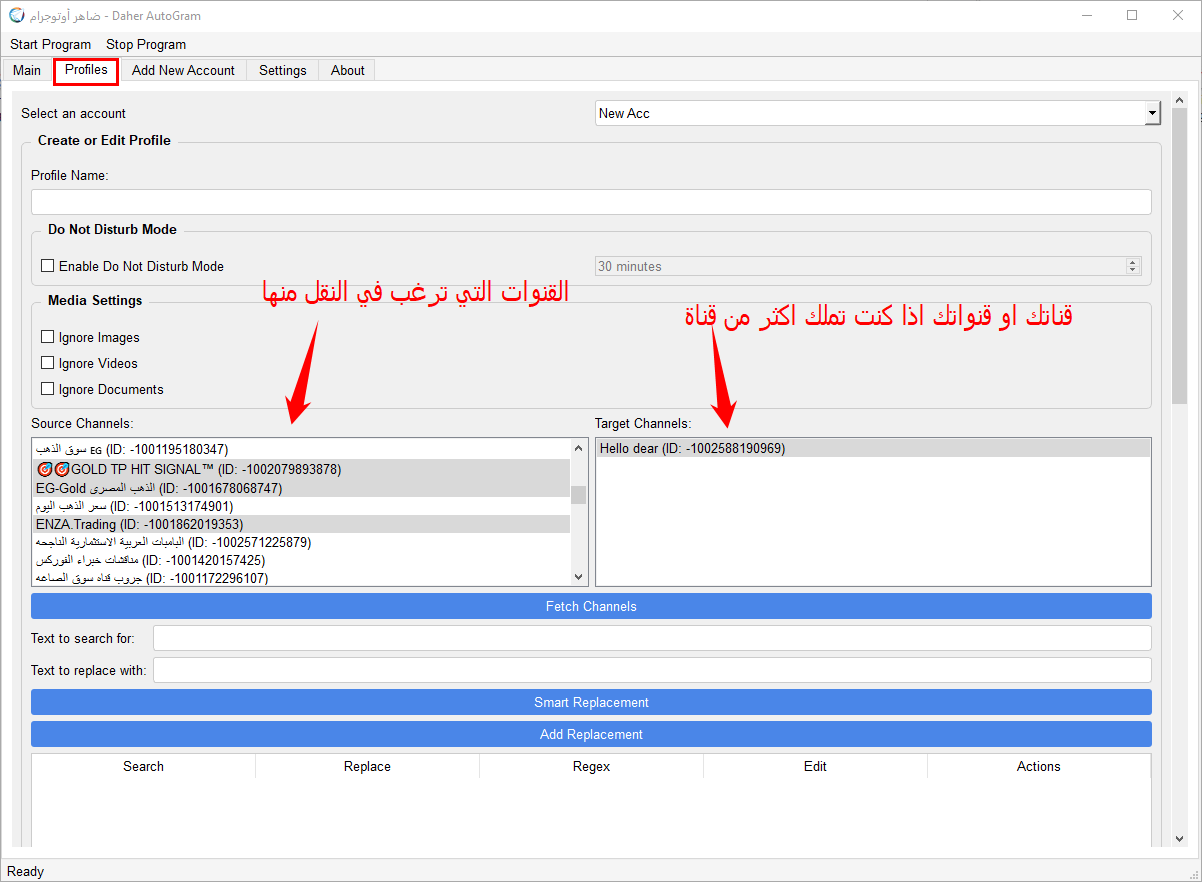Screen dimensions: 1202x882
Task: Enable Do Not Disturb Mode checkbox
Action: click(x=47, y=266)
